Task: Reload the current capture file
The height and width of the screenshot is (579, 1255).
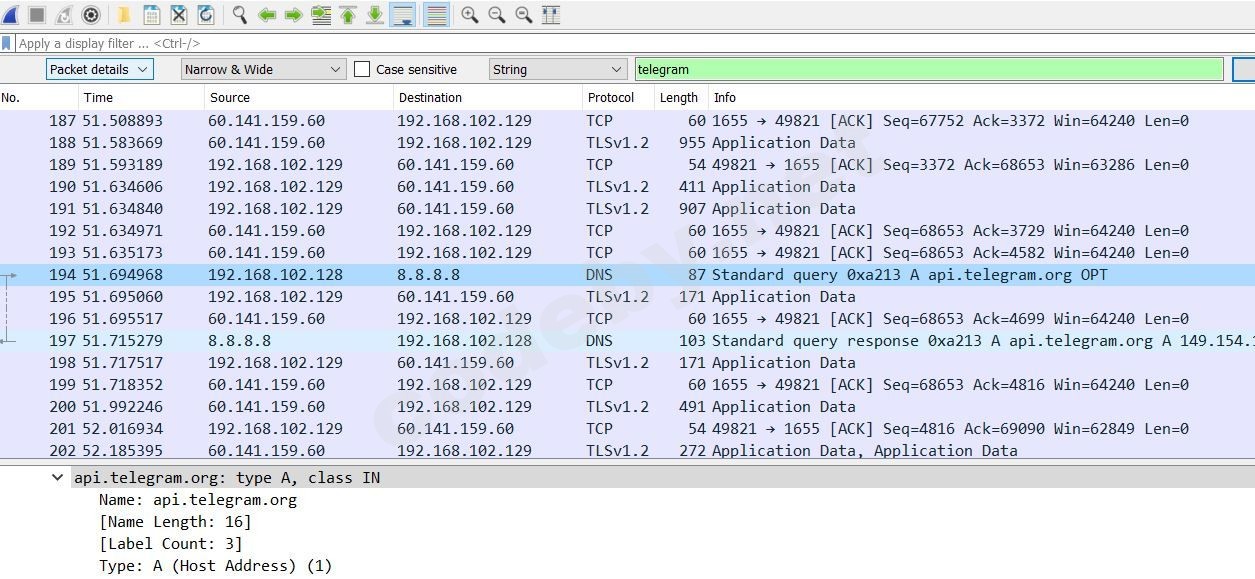Action: 206,15
